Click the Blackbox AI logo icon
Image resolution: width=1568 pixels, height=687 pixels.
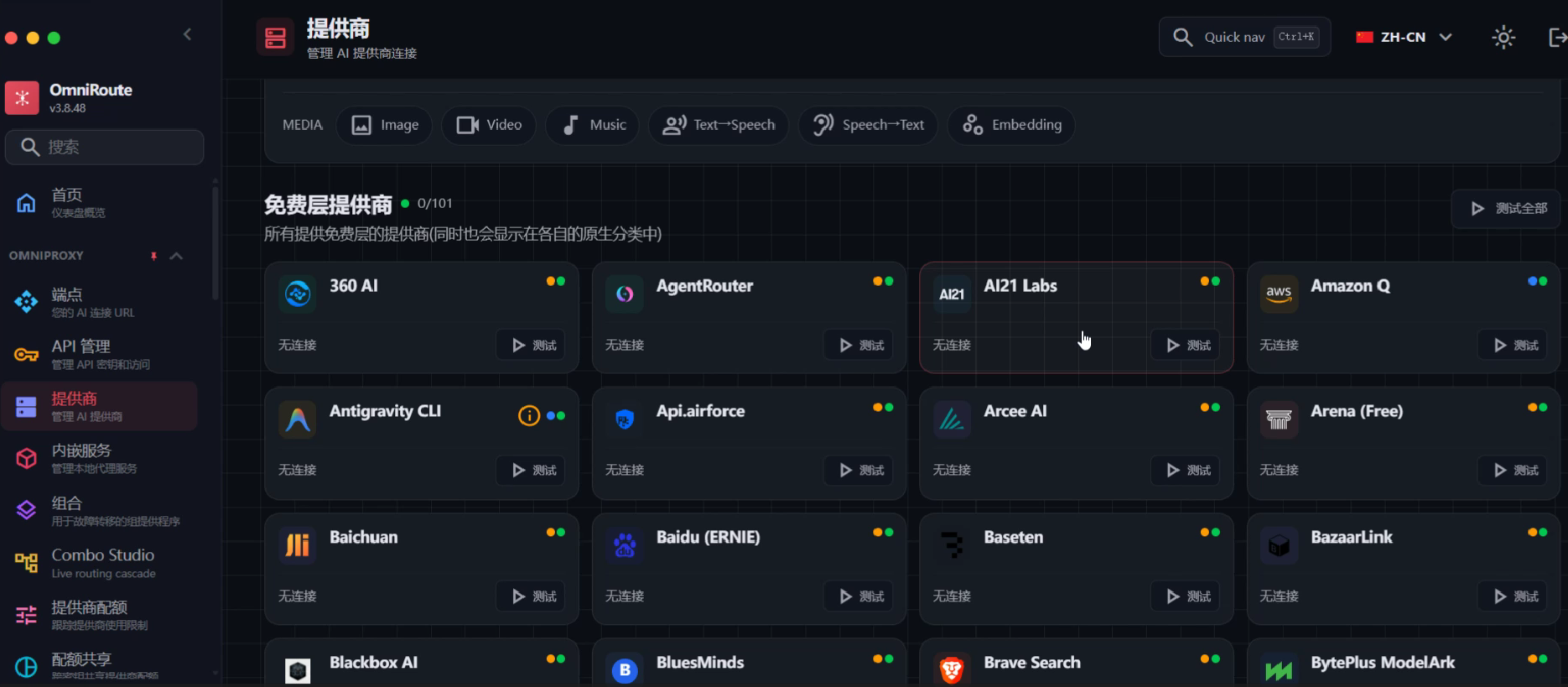[298, 670]
